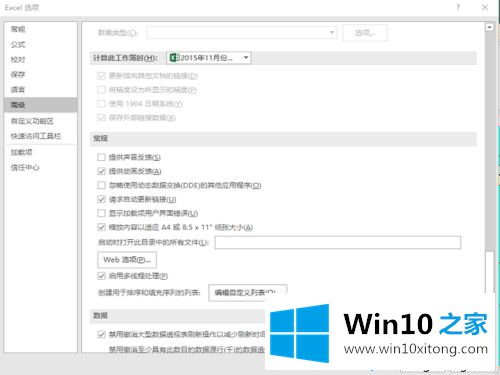Uncheck scale content for A4 paper checkbox
This screenshot has width=500, height=375.
(x=101, y=227)
